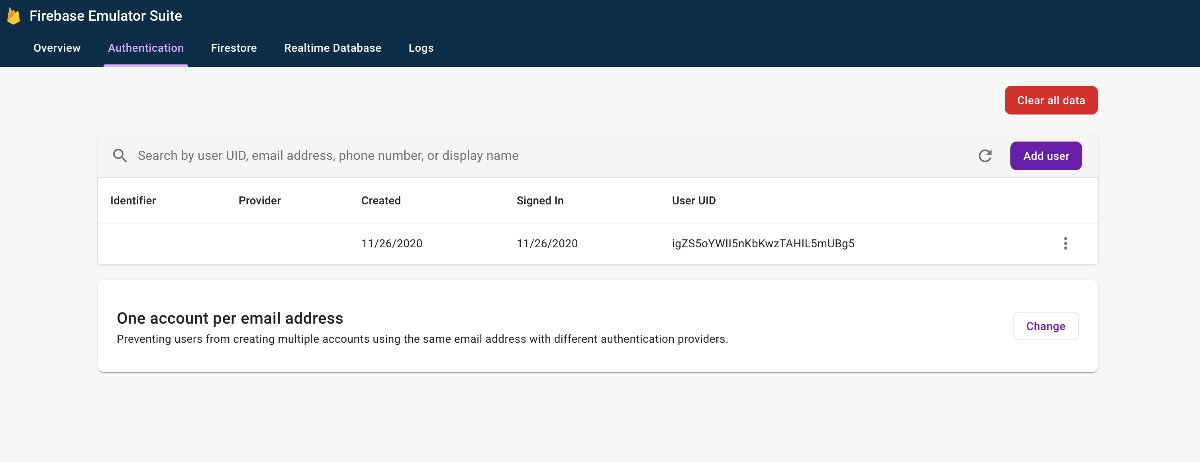Click the User UID column header

point(694,200)
